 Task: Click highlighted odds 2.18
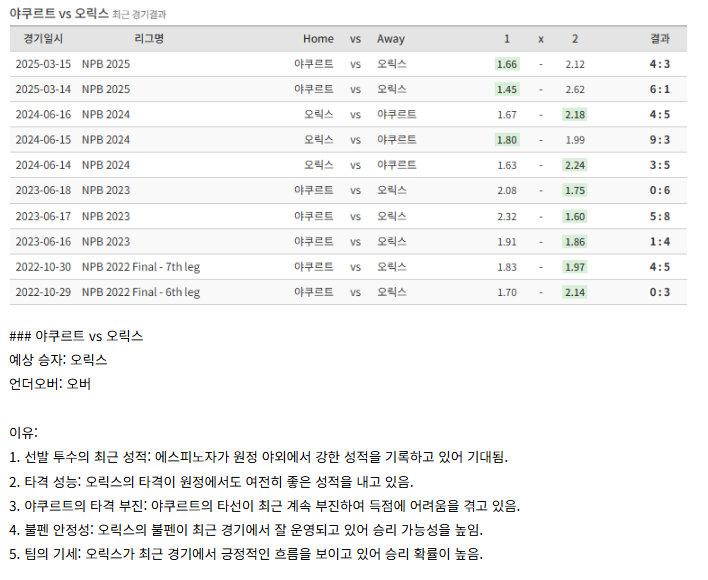(575, 115)
